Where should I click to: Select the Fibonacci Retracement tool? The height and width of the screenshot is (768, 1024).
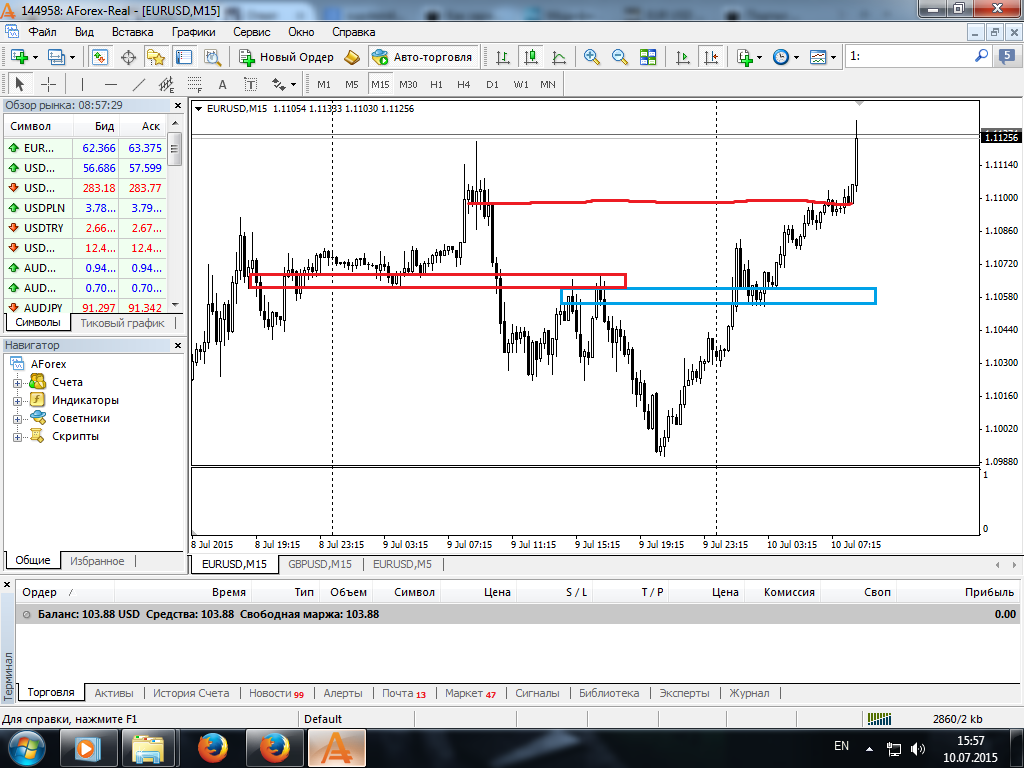click(195, 84)
